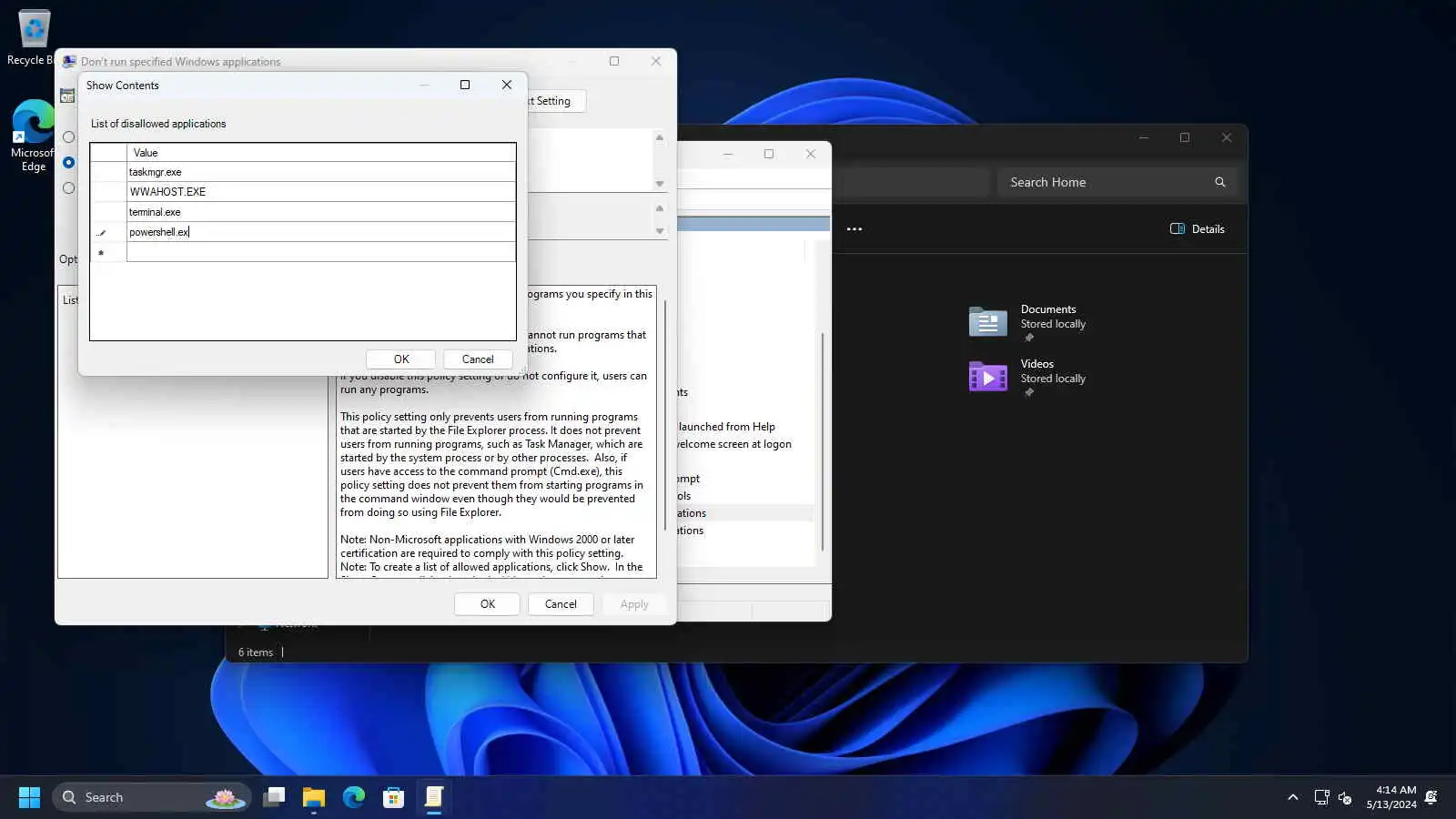Select the 'launched from Help' policy row
1456x819 pixels.
745,427
